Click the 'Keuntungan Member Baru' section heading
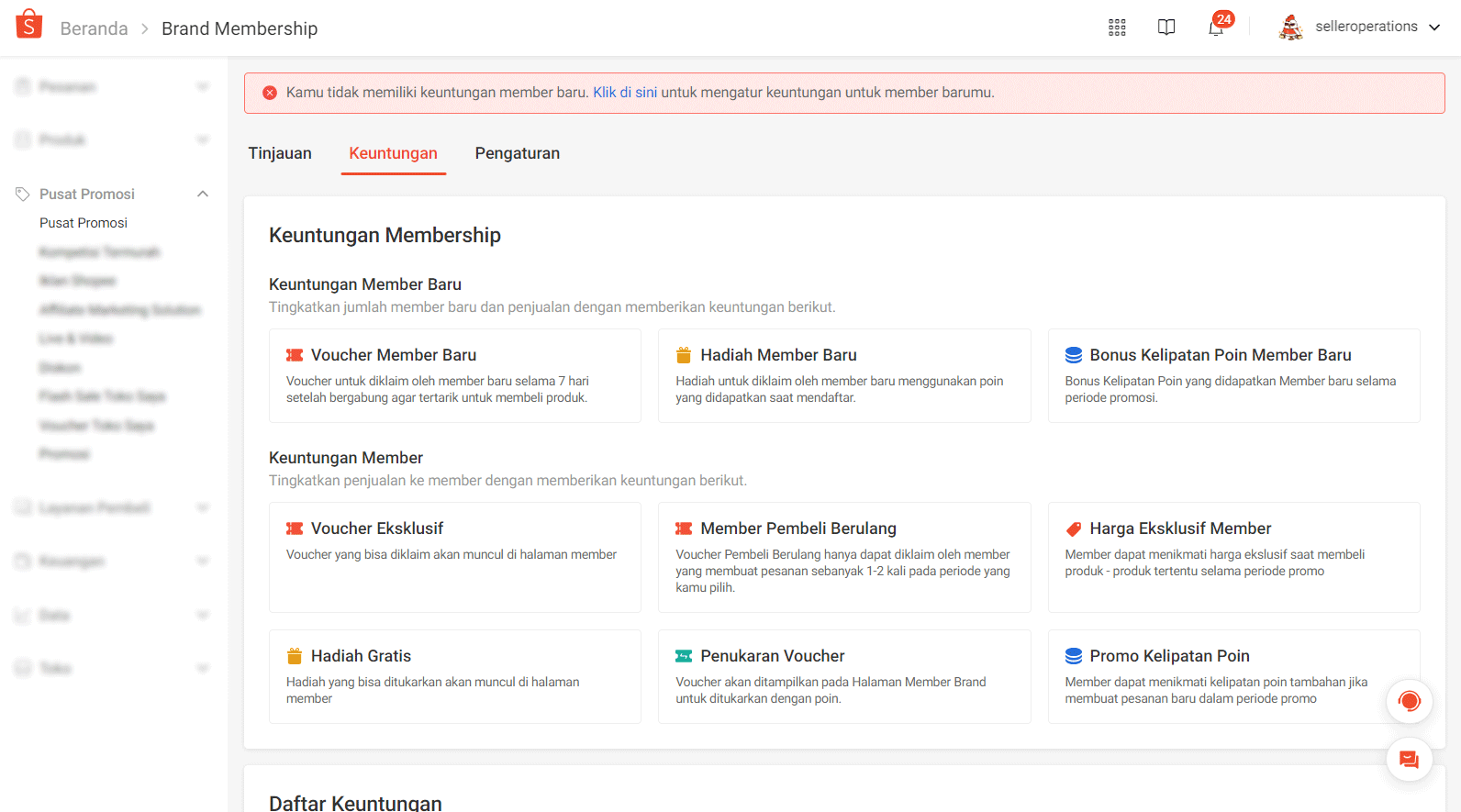The image size is (1461, 812). (365, 284)
